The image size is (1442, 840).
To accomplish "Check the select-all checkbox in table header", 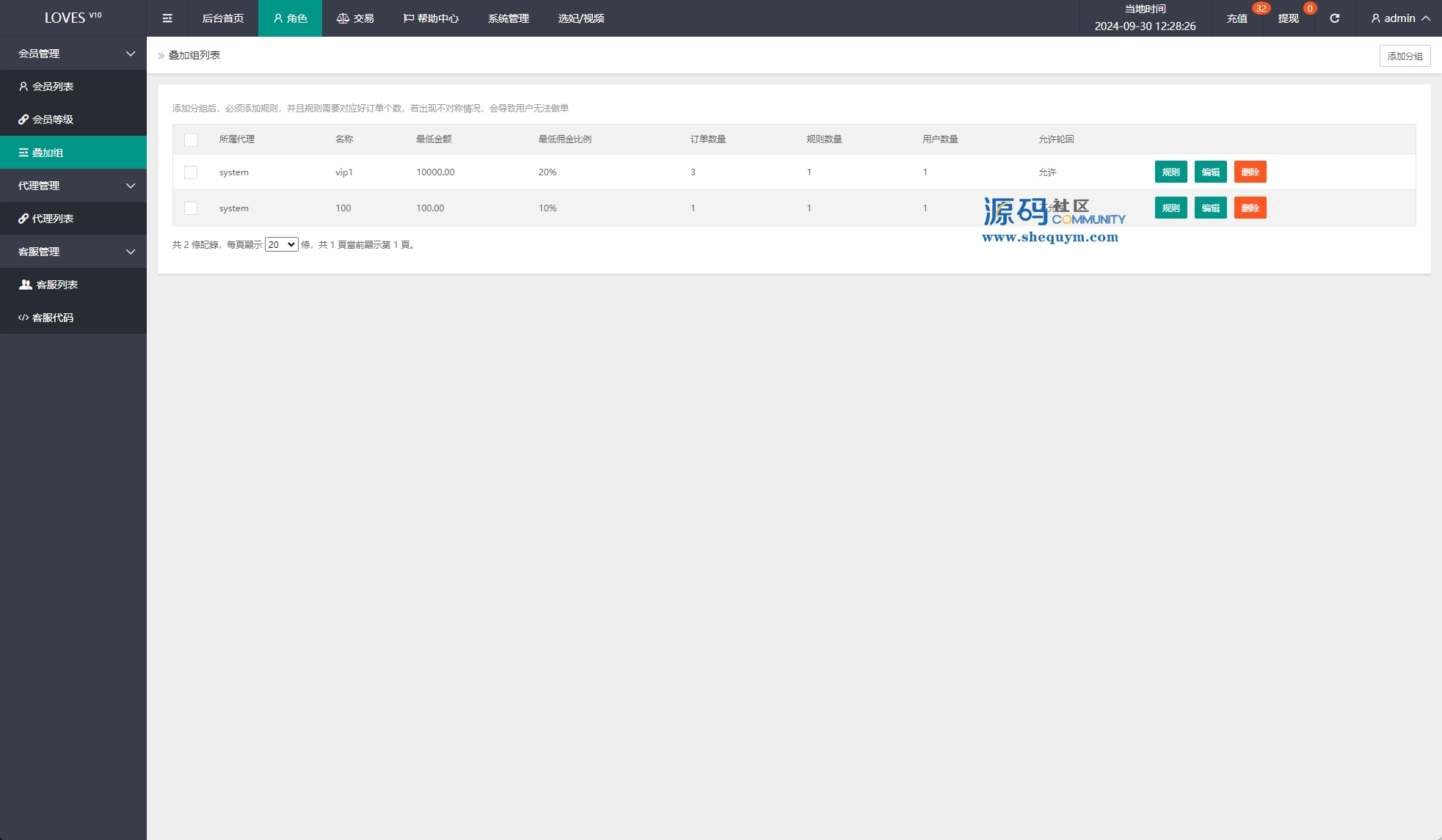I will 191,139.
